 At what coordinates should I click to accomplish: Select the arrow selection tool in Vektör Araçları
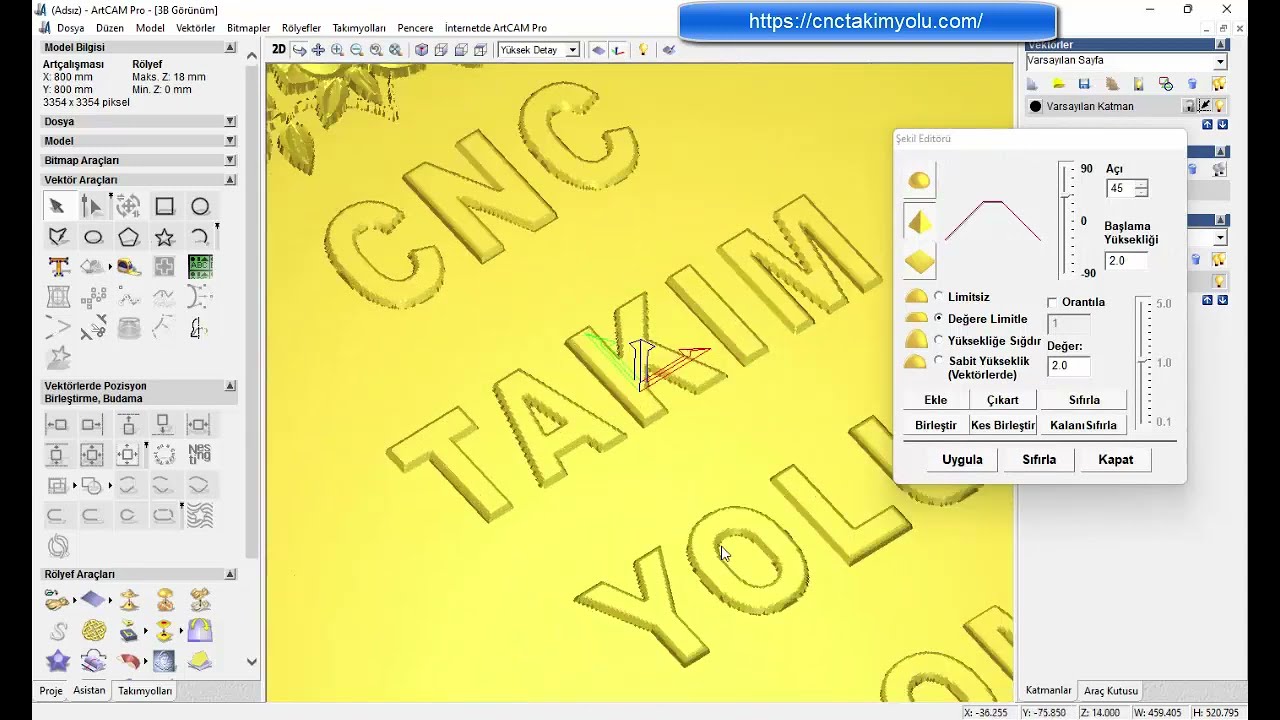57,206
